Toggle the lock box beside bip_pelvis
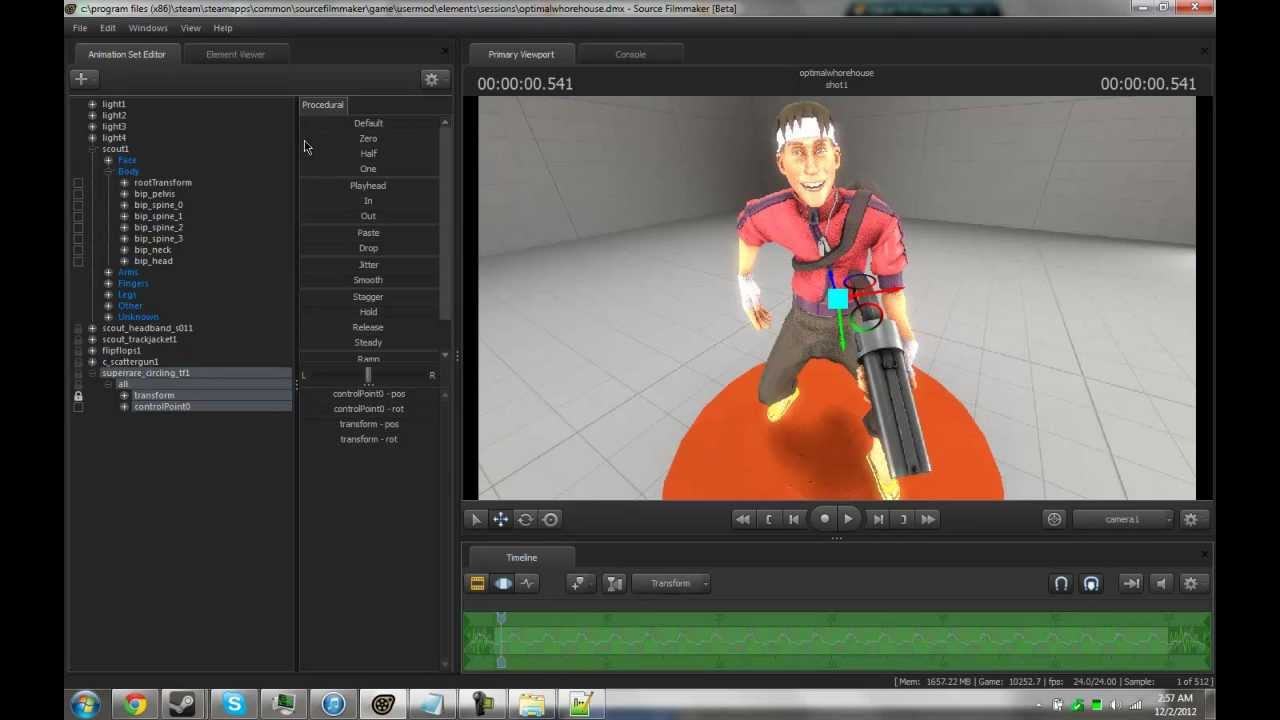1280x720 pixels. 78,194
